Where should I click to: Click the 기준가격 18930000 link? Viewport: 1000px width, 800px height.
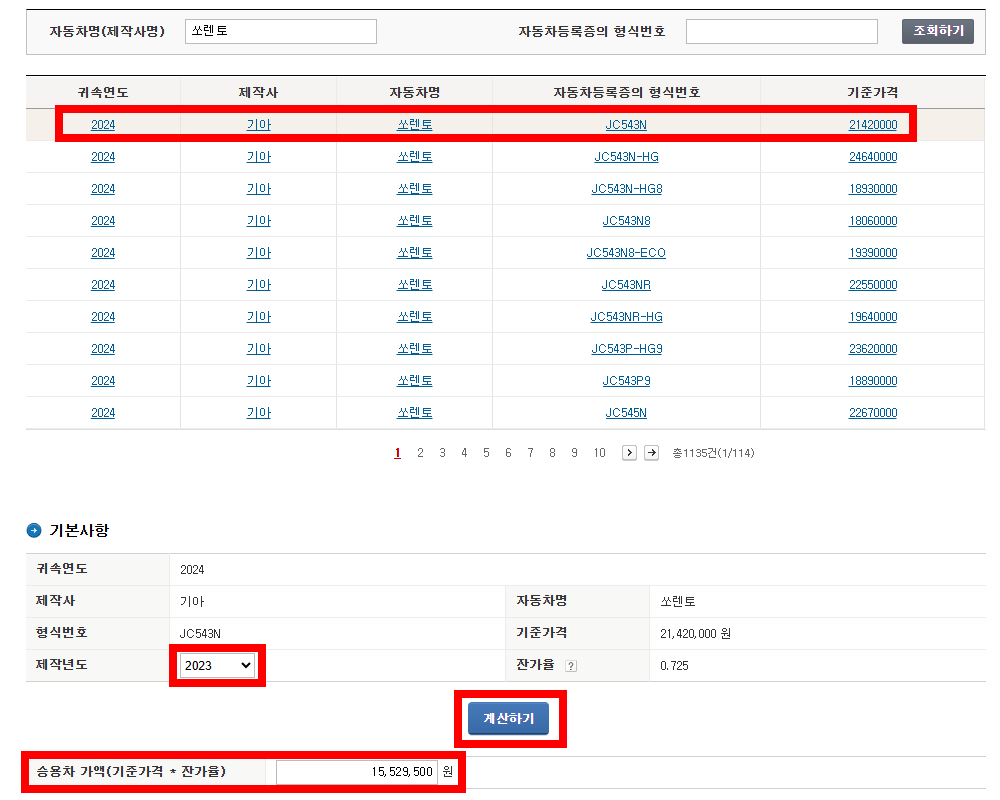(872, 189)
